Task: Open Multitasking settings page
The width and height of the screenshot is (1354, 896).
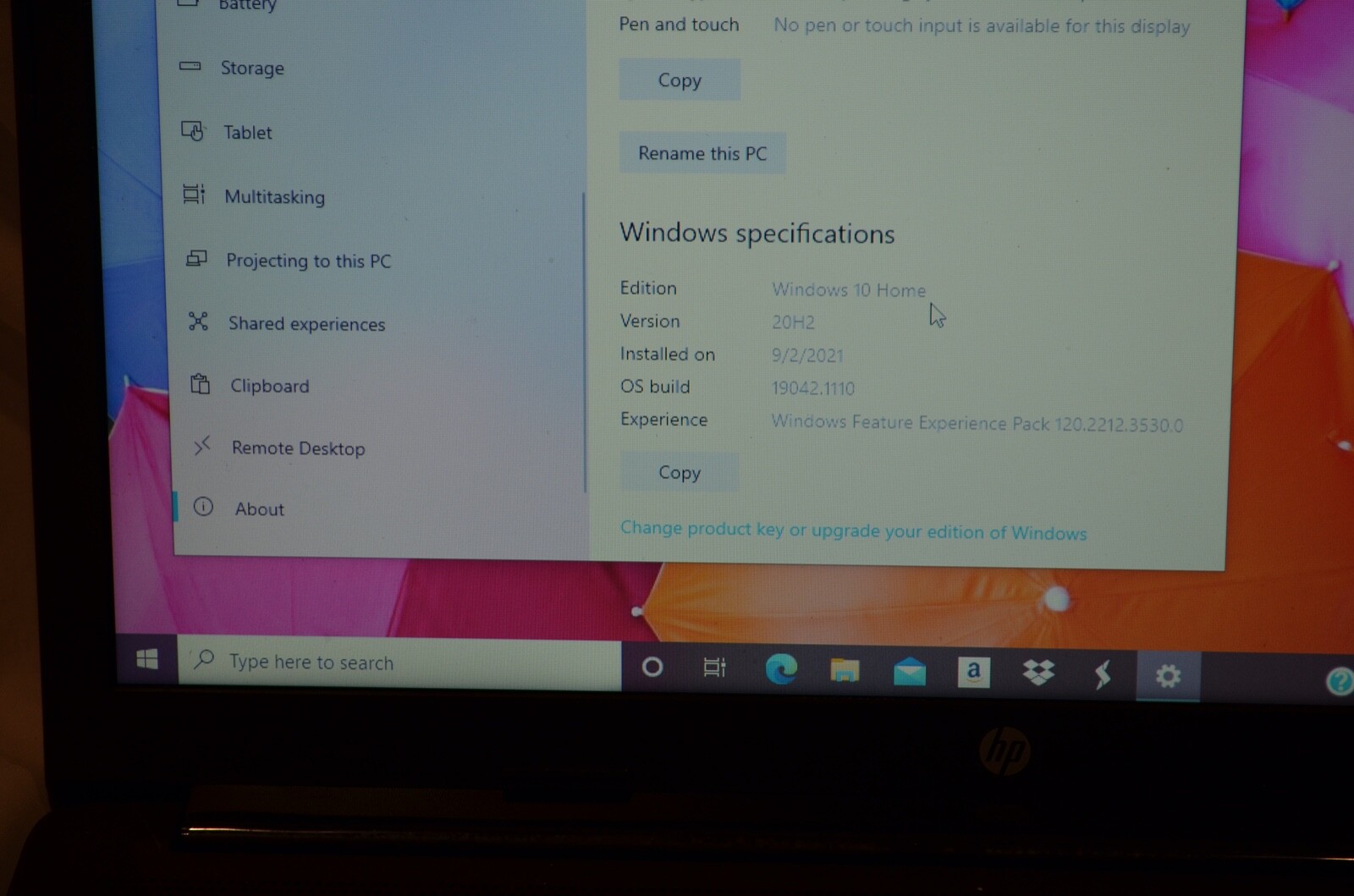Action: point(274,196)
